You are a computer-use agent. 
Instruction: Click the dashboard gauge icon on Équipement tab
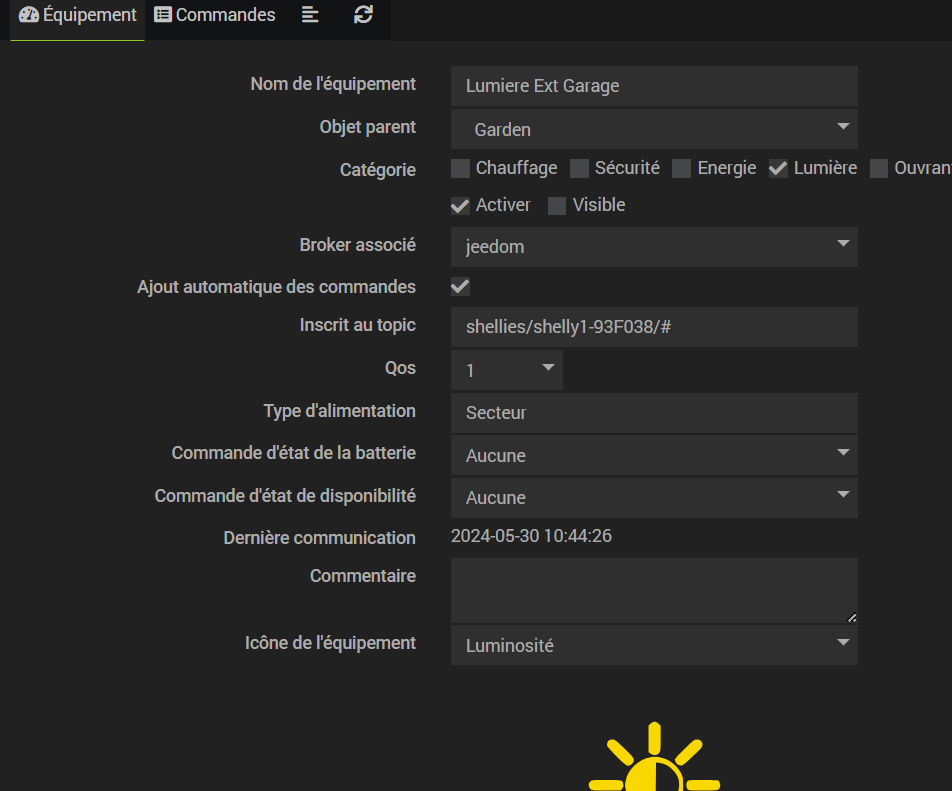coord(29,16)
